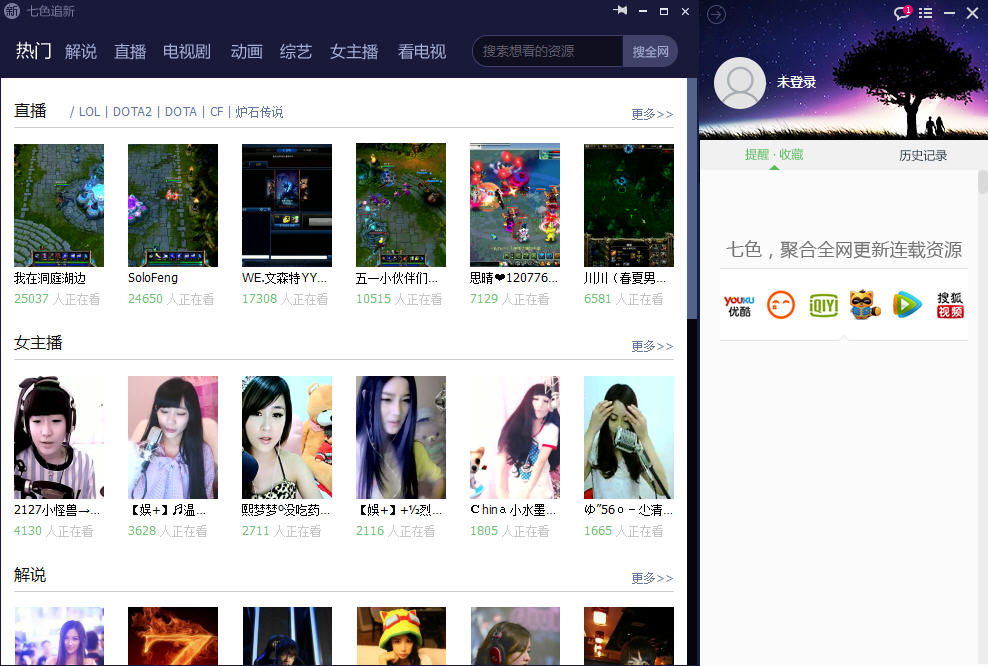The width and height of the screenshot is (988, 666).
Task: Expand 更多>> in the 解说 section
Action: point(652,578)
